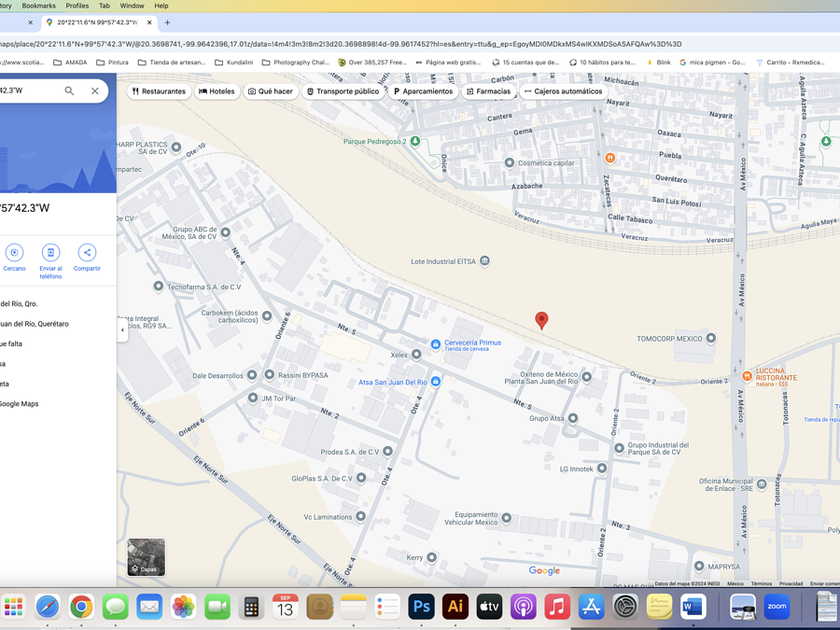This screenshot has width=840, height=630.
Task: Click the Atsa San Juan Del Río pin
Action: [436, 381]
